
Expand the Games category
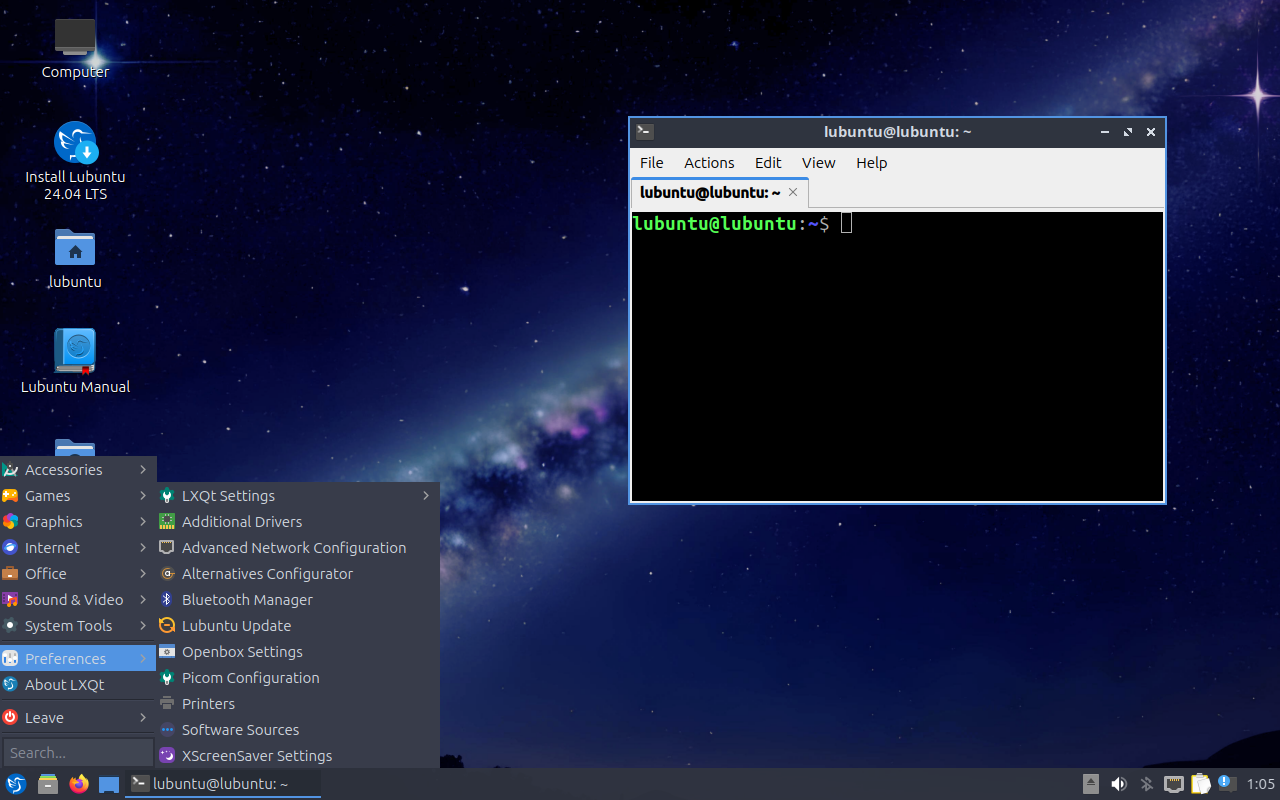(x=77, y=496)
